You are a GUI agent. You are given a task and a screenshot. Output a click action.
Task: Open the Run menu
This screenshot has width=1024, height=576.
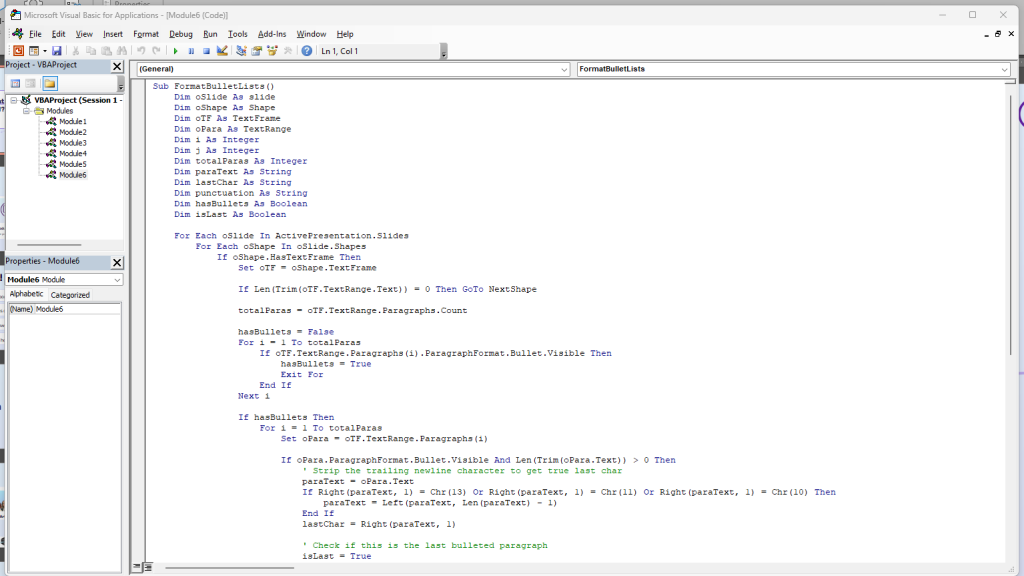210,34
